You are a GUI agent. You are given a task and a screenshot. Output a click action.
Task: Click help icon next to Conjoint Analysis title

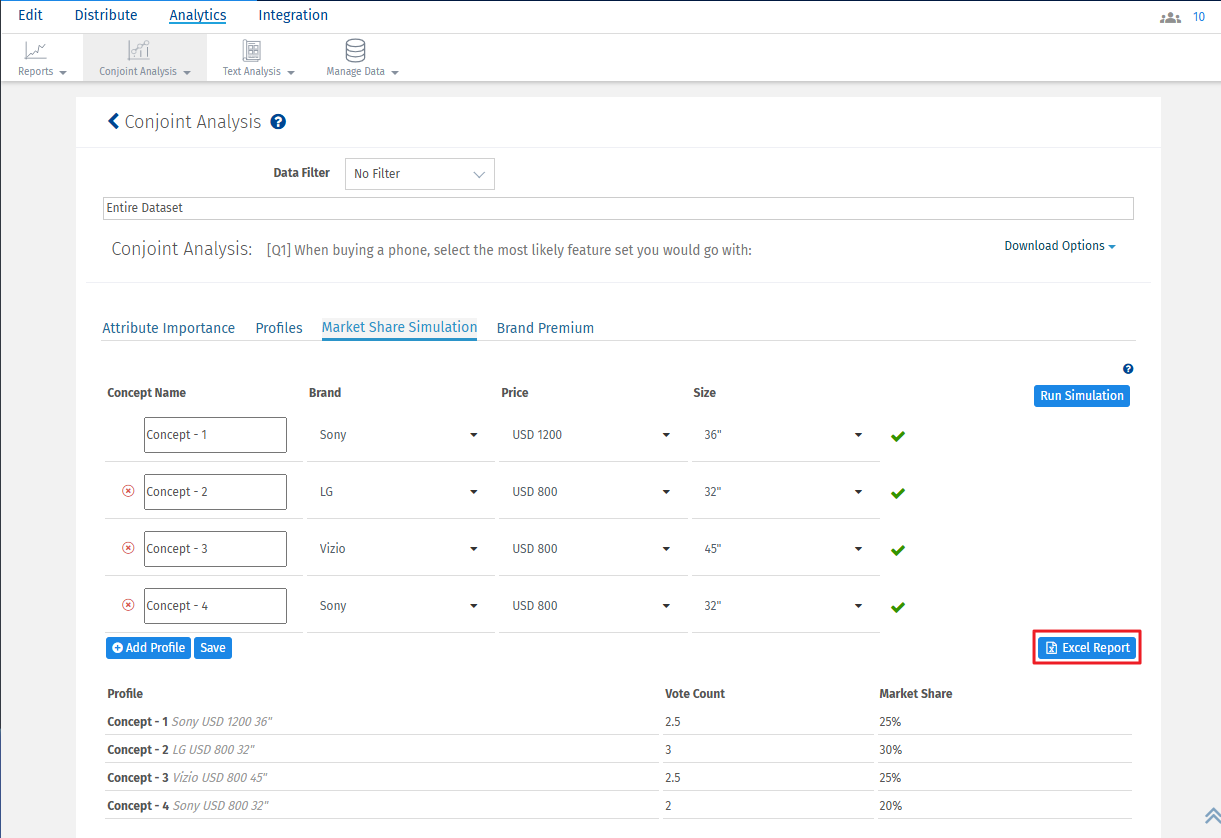[278, 122]
